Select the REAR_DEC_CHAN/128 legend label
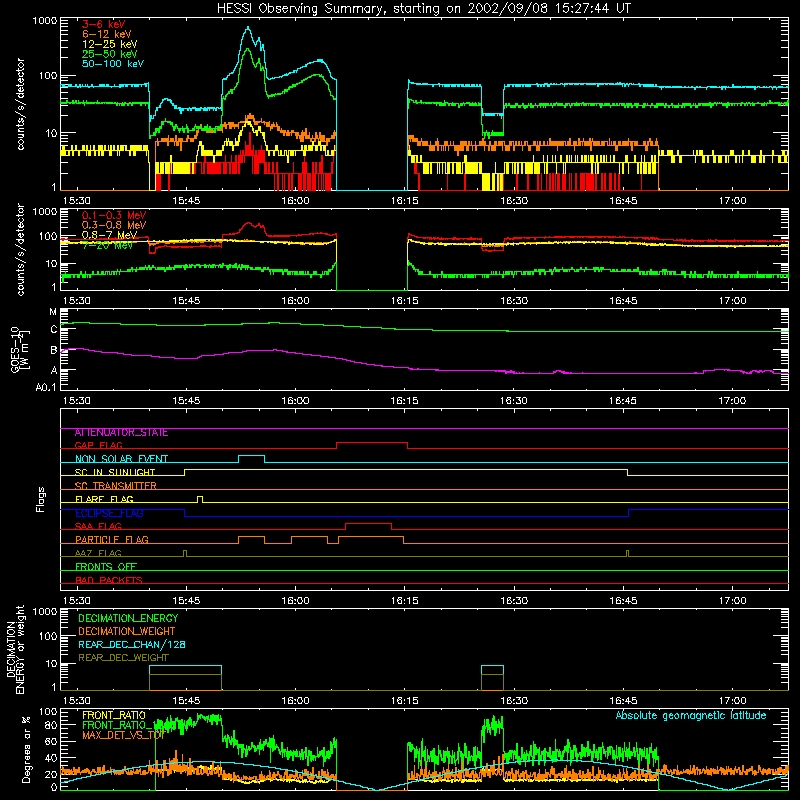Screen dimensions: 800x800 coord(132,645)
